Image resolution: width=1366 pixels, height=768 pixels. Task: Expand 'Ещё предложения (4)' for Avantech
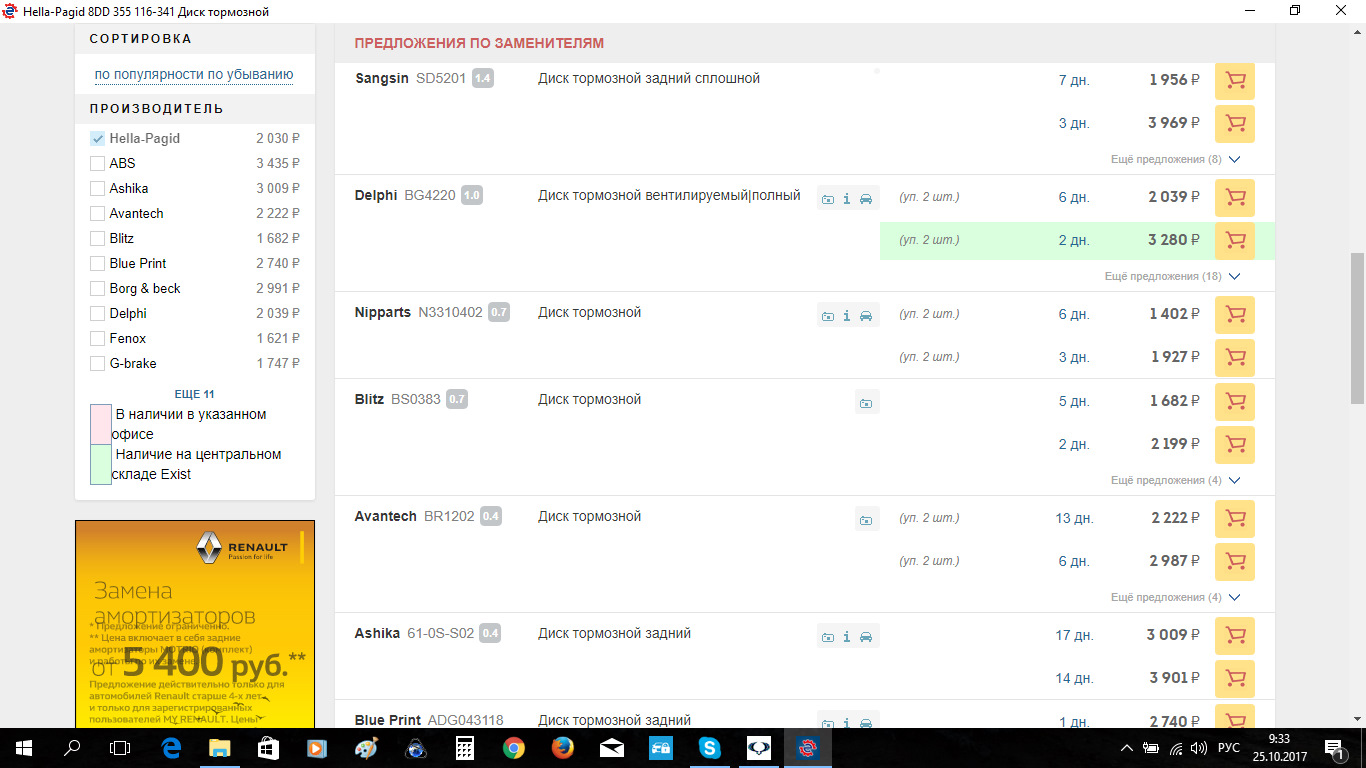pyautogui.click(x=1175, y=598)
